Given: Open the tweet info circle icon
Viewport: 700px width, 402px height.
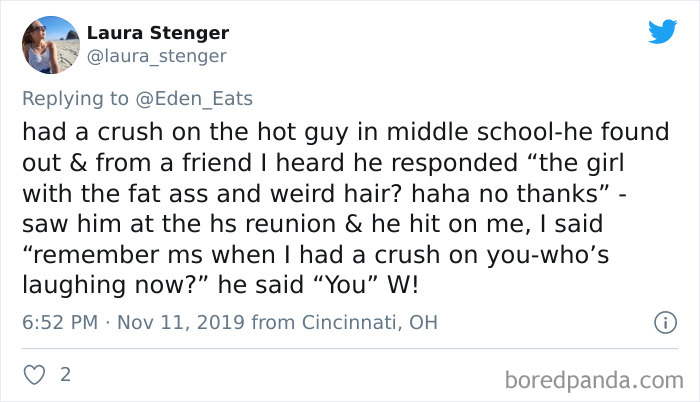Looking at the screenshot, I should pyautogui.click(x=666, y=322).
